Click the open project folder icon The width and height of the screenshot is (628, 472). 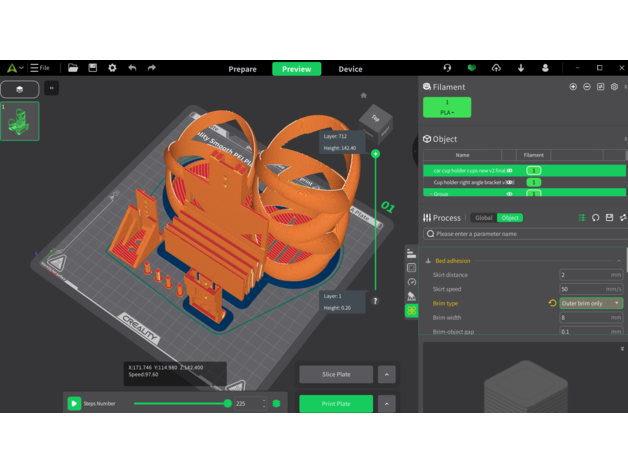73,68
